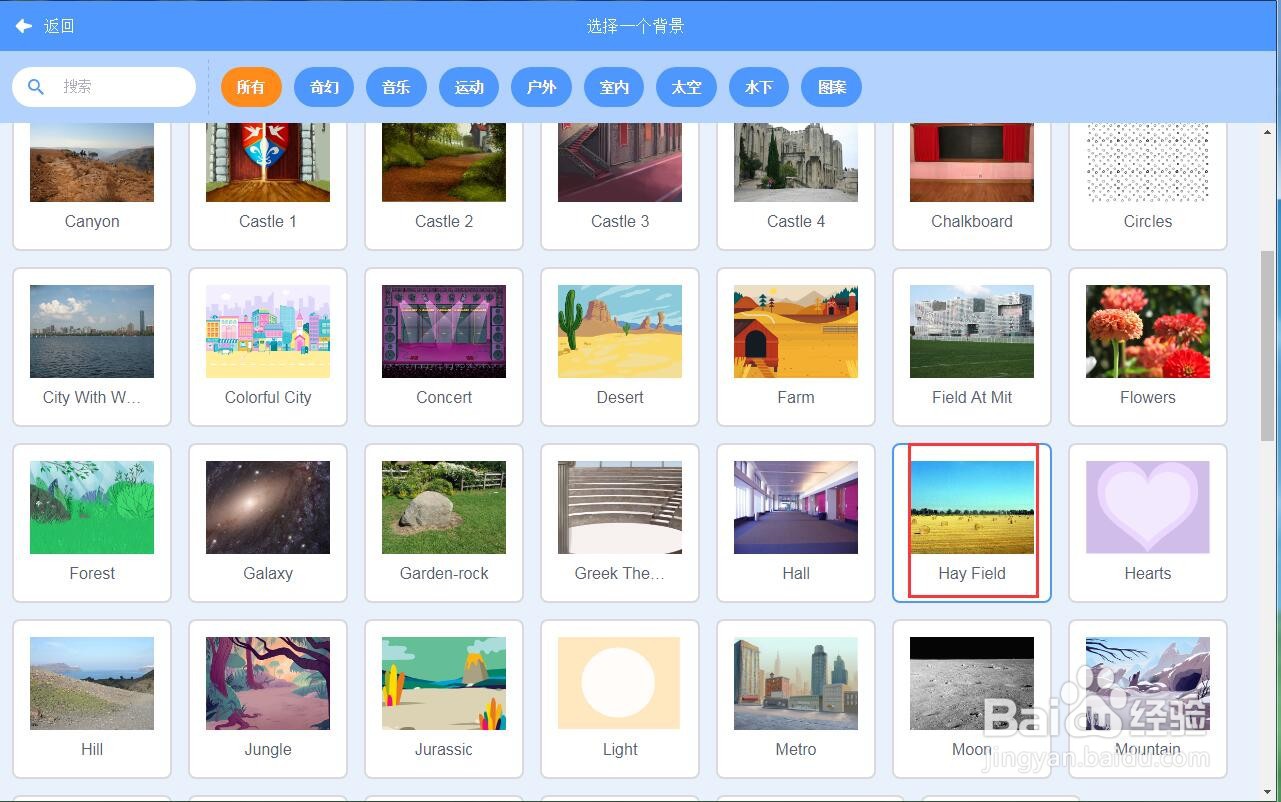Select the Forest backdrop
This screenshot has width=1281, height=802.
pos(92,523)
